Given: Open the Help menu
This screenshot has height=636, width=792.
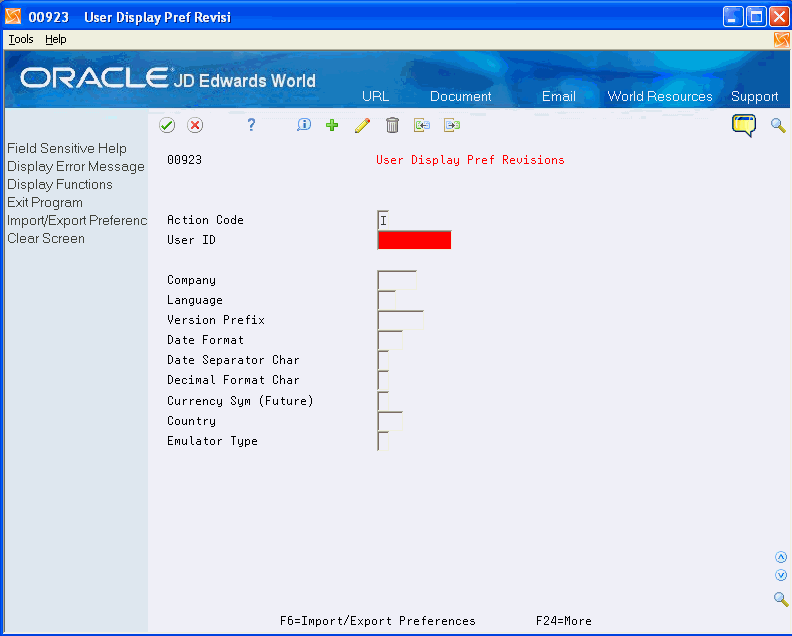Looking at the screenshot, I should (x=56, y=39).
